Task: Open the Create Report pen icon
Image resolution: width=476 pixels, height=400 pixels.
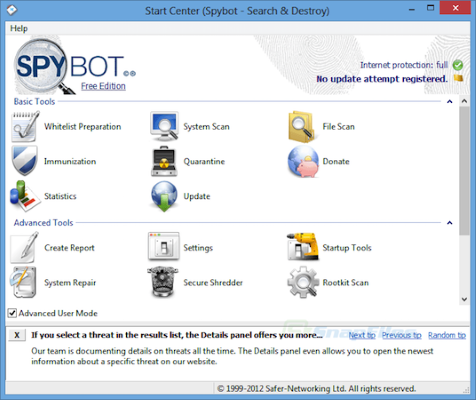Action: point(24,248)
